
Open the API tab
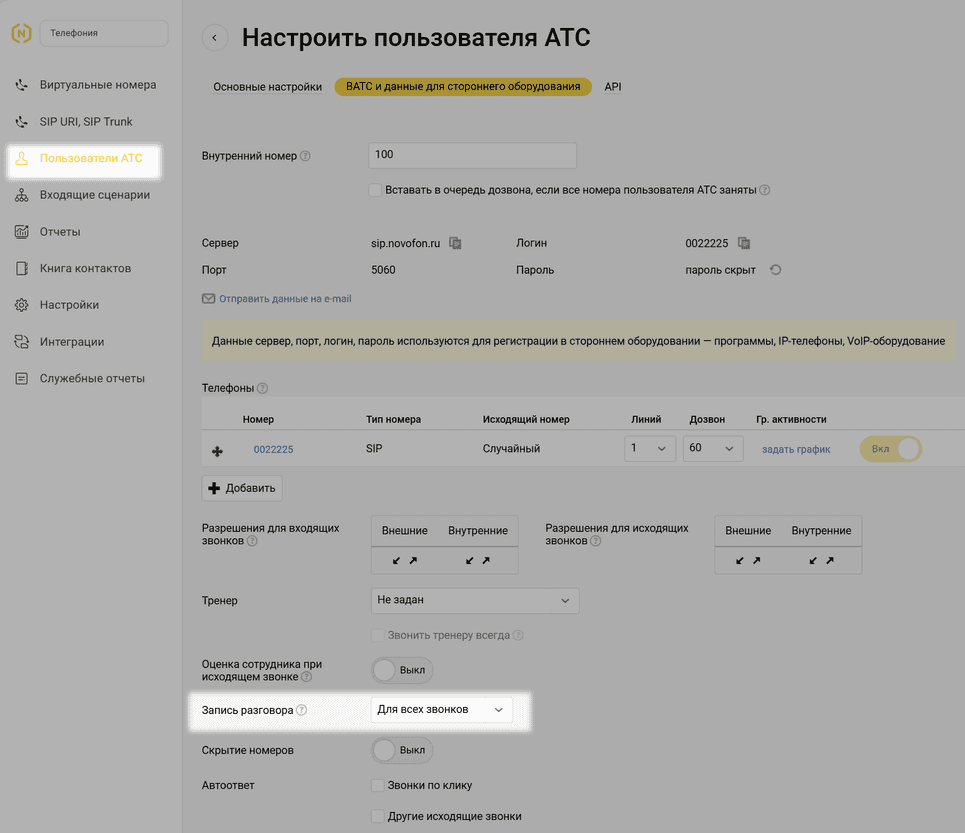613,87
